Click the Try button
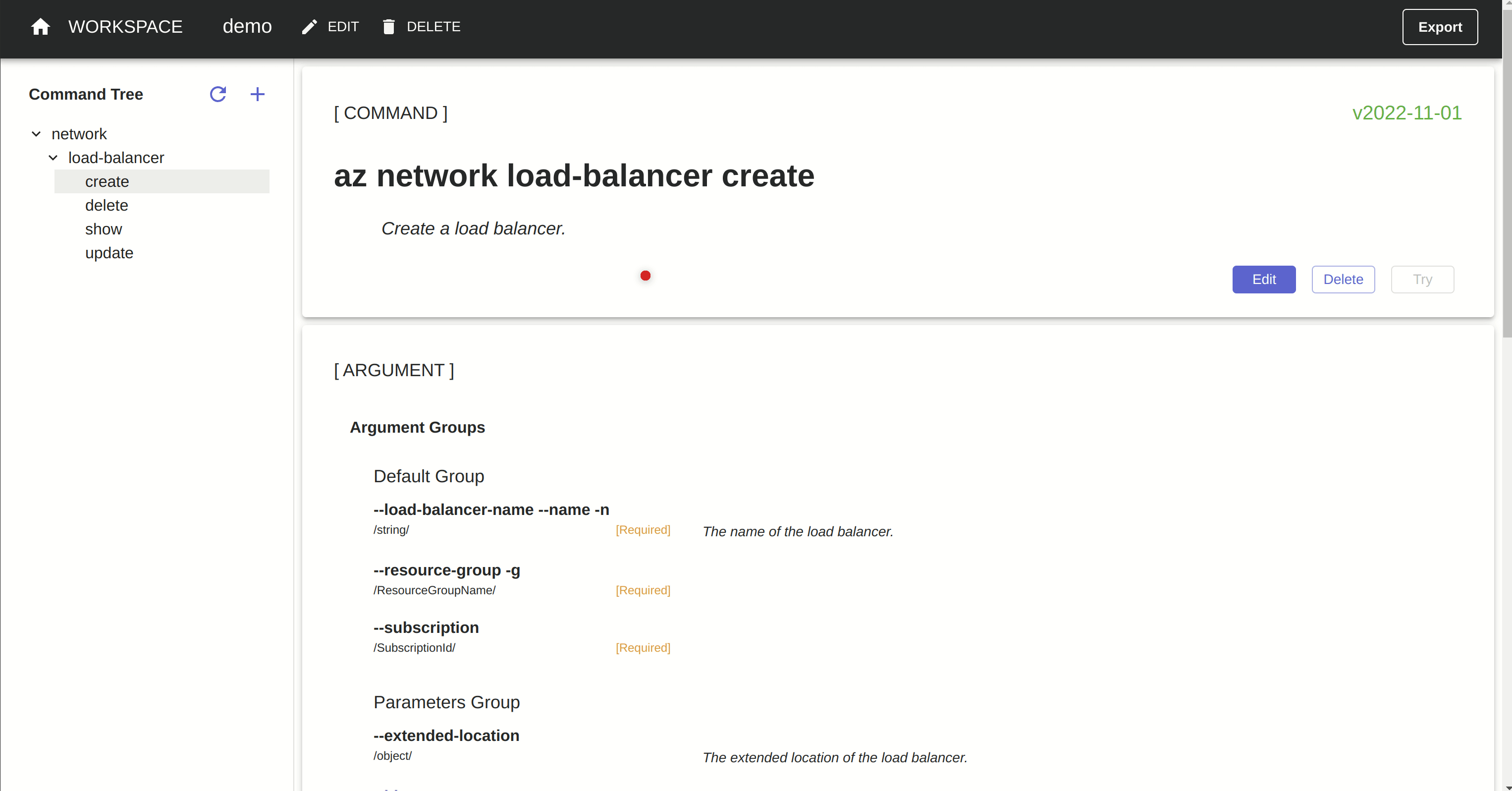The image size is (1512, 791). 1422,280
